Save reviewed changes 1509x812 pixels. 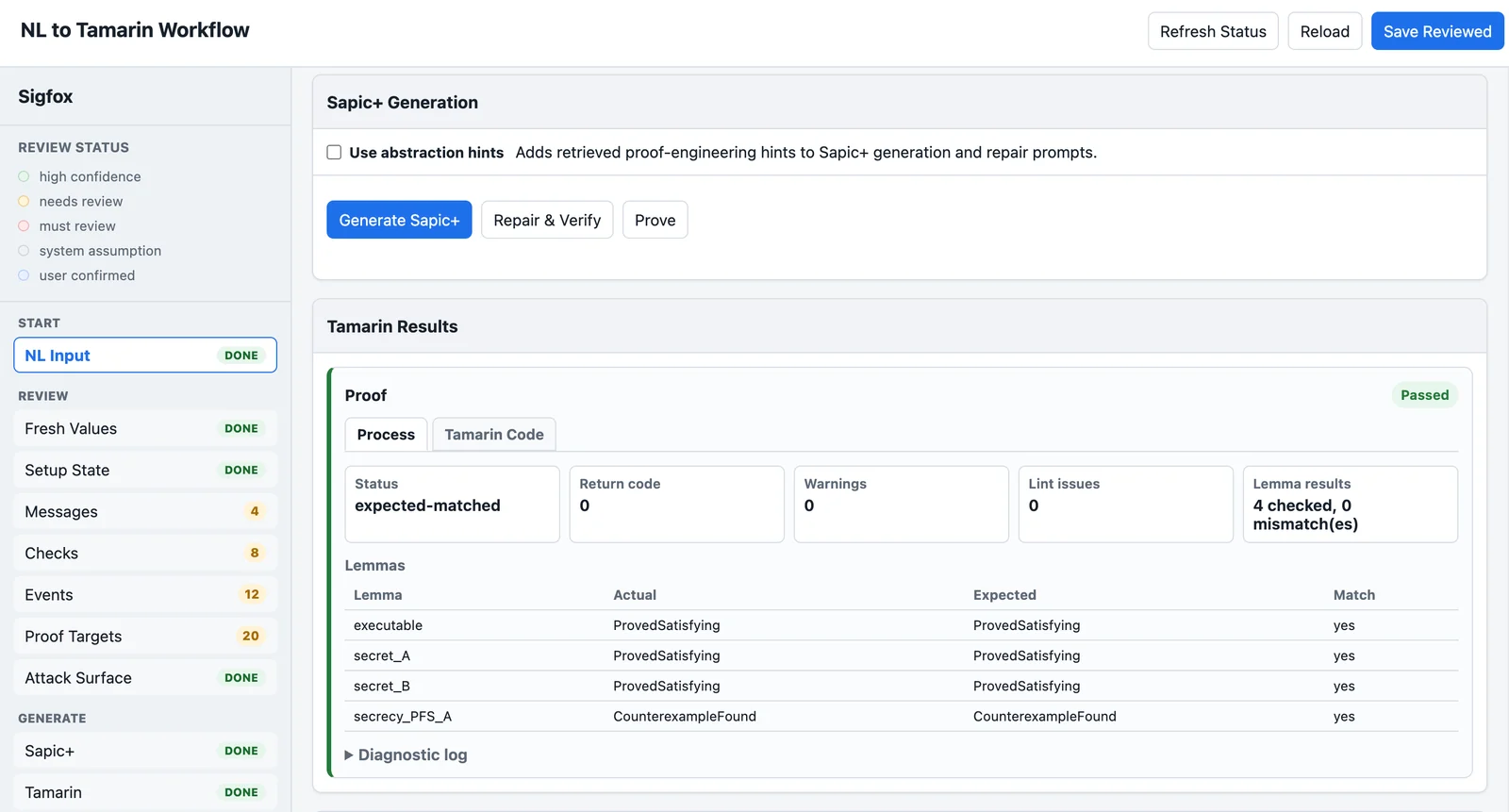[x=1437, y=31]
